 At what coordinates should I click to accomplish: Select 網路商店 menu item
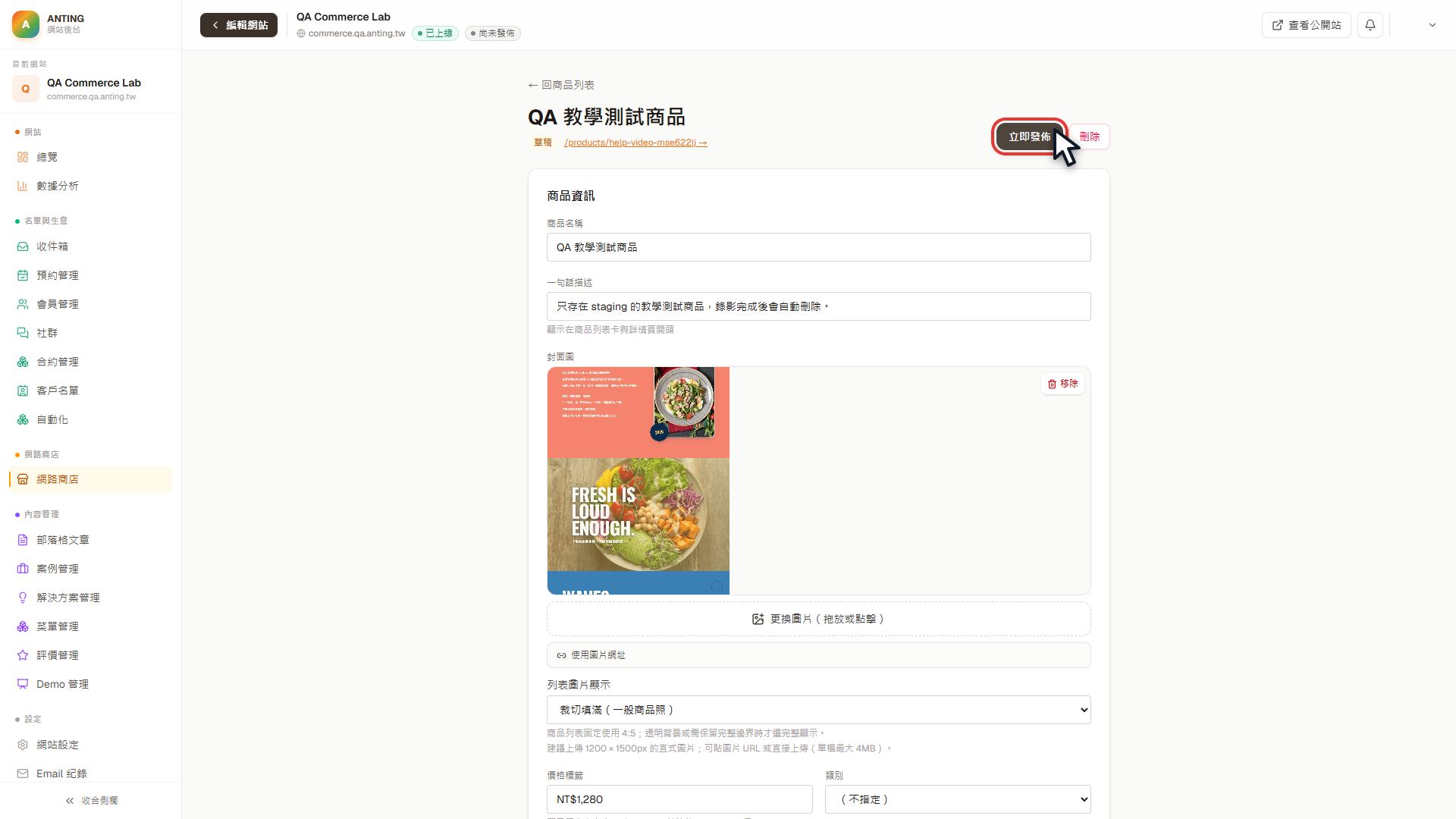[90, 479]
